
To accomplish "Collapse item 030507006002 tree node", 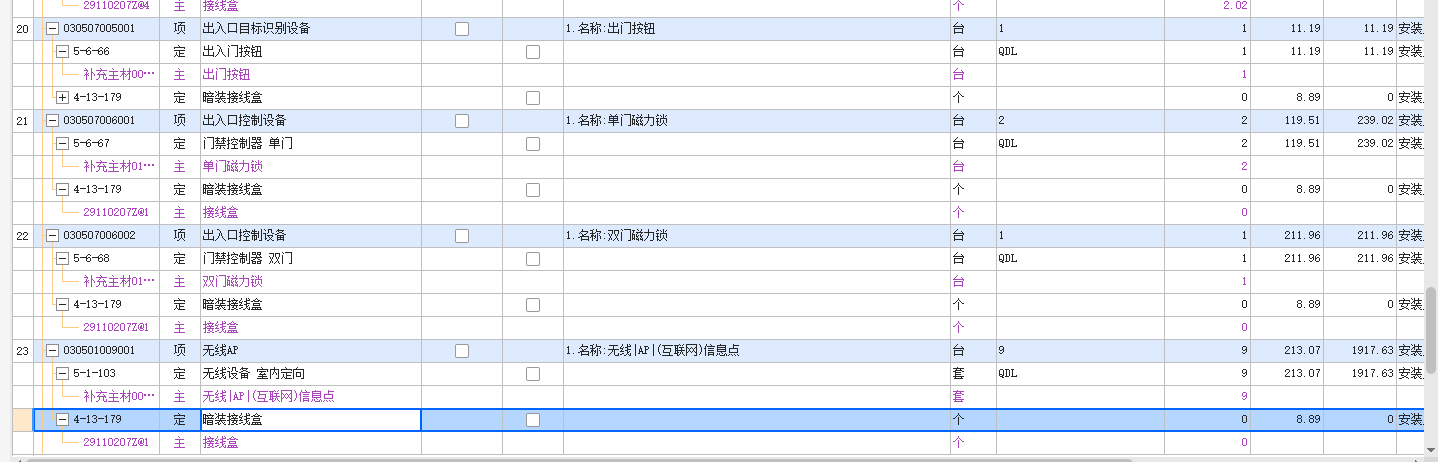I will pyautogui.click(x=52, y=235).
